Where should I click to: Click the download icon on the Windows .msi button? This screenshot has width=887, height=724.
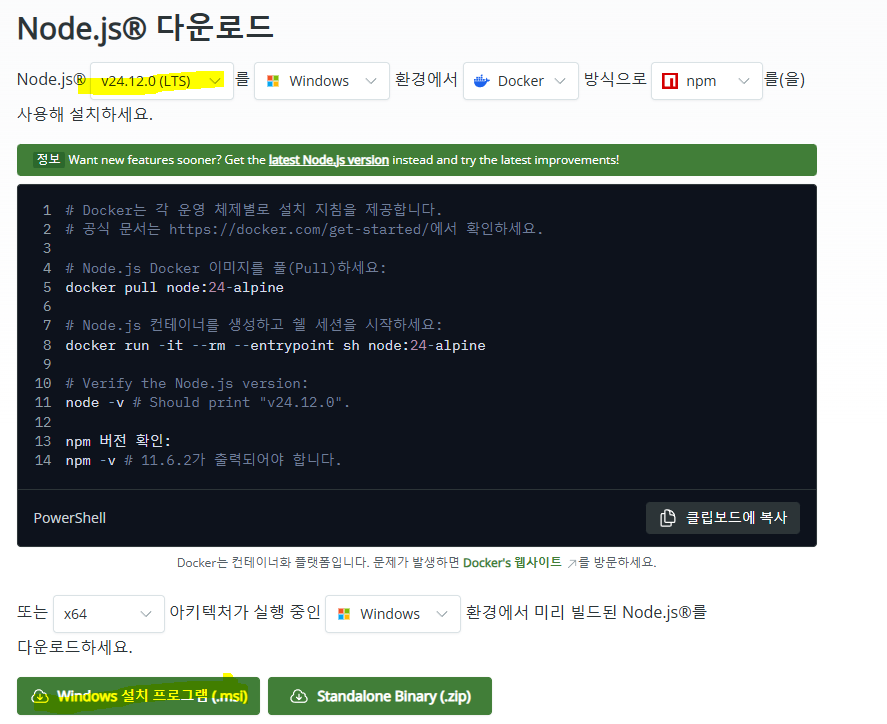click(40, 696)
